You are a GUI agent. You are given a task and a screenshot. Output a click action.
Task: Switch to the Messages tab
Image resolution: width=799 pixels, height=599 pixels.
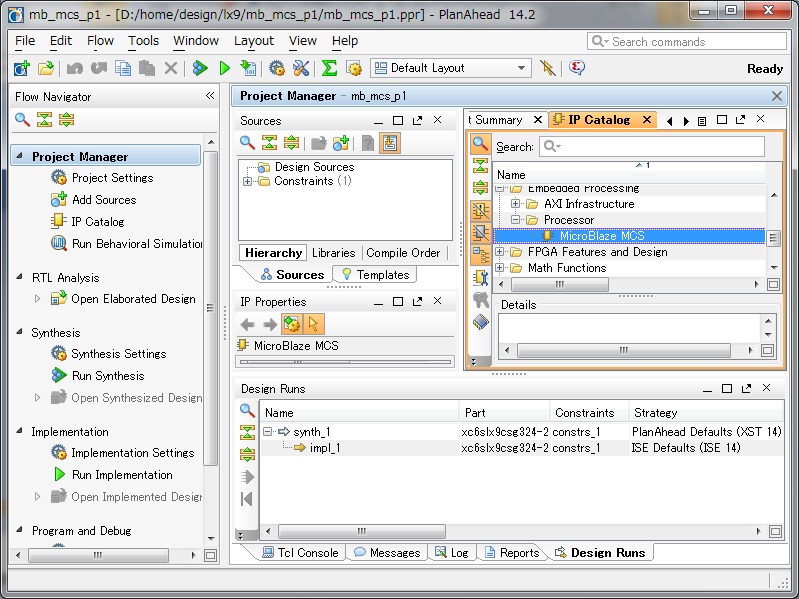click(x=387, y=553)
